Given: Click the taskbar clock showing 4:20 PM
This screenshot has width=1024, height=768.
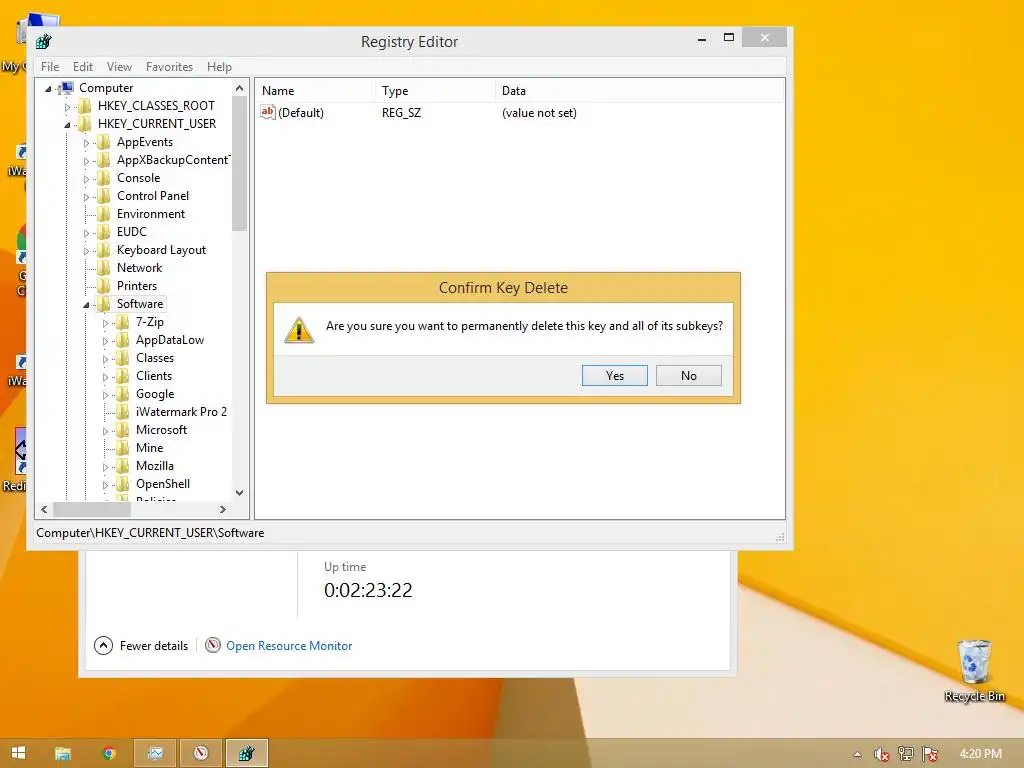Looking at the screenshot, I should tap(980, 754).
